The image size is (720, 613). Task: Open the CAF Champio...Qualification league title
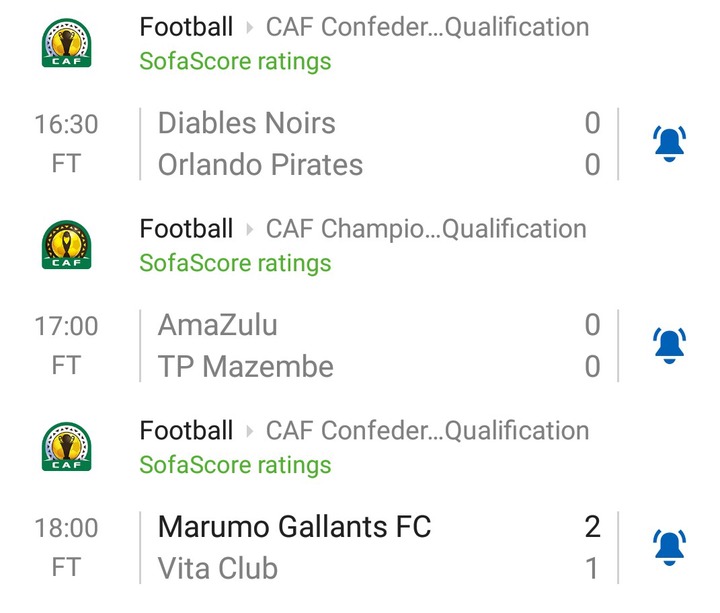click(426, 229)
